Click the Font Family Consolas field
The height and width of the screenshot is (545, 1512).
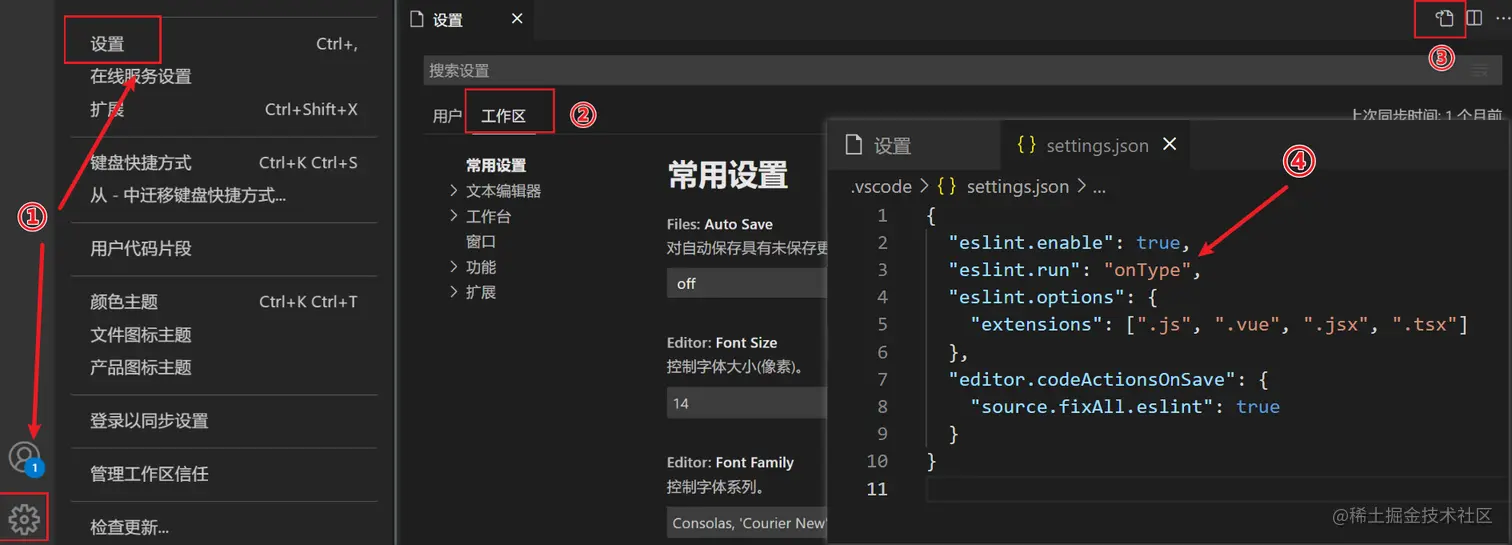[x=748, y=523]
